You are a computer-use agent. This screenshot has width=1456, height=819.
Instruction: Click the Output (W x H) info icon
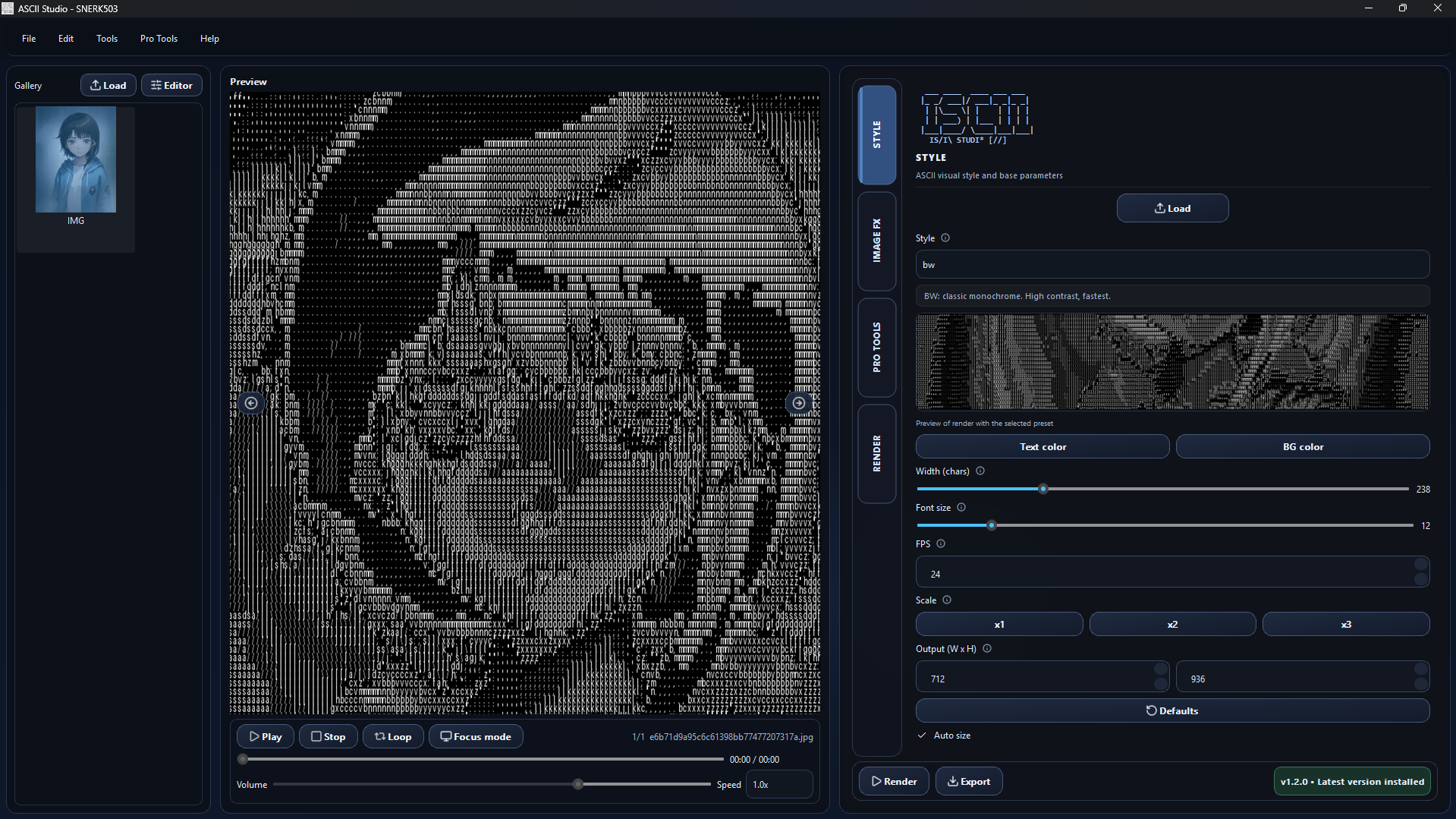[987, 649]
